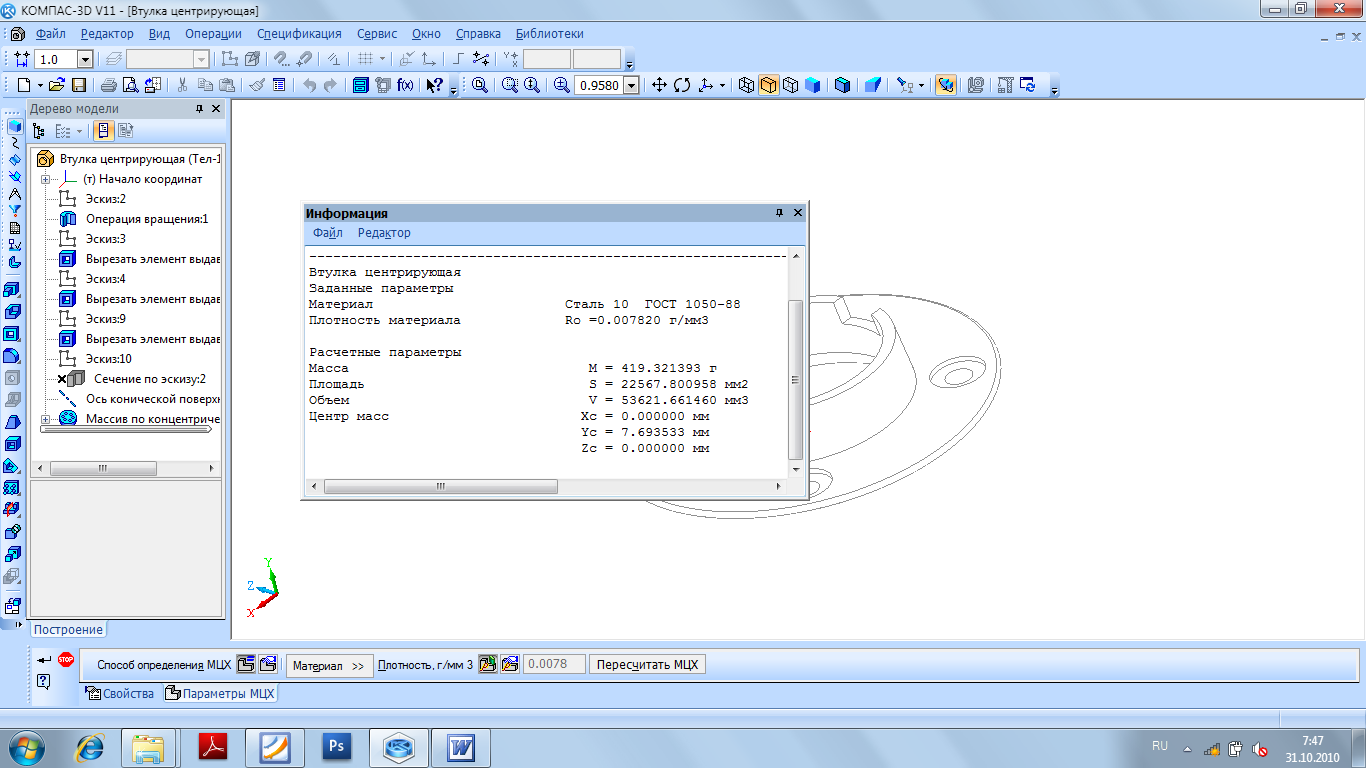Select Построение tab below the tree
The image size is (1366, 768).
click(69, 629)
